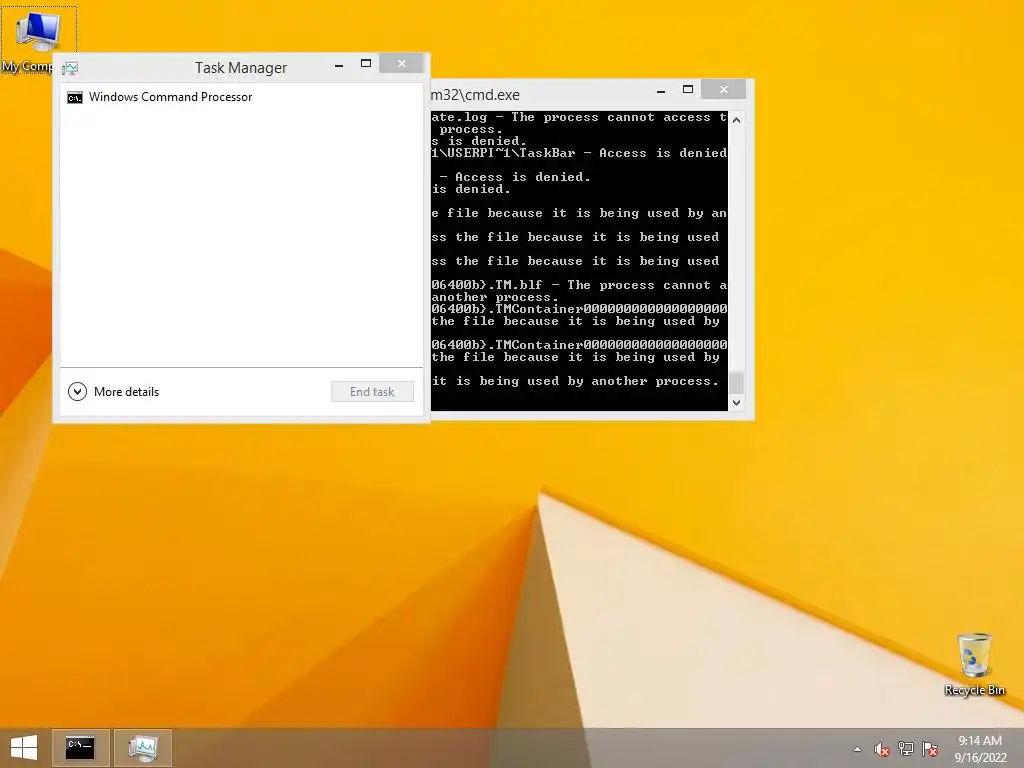The image size is (1024, 768).
Task: Show hidden tray icons arrow
Action: (857, 749)
